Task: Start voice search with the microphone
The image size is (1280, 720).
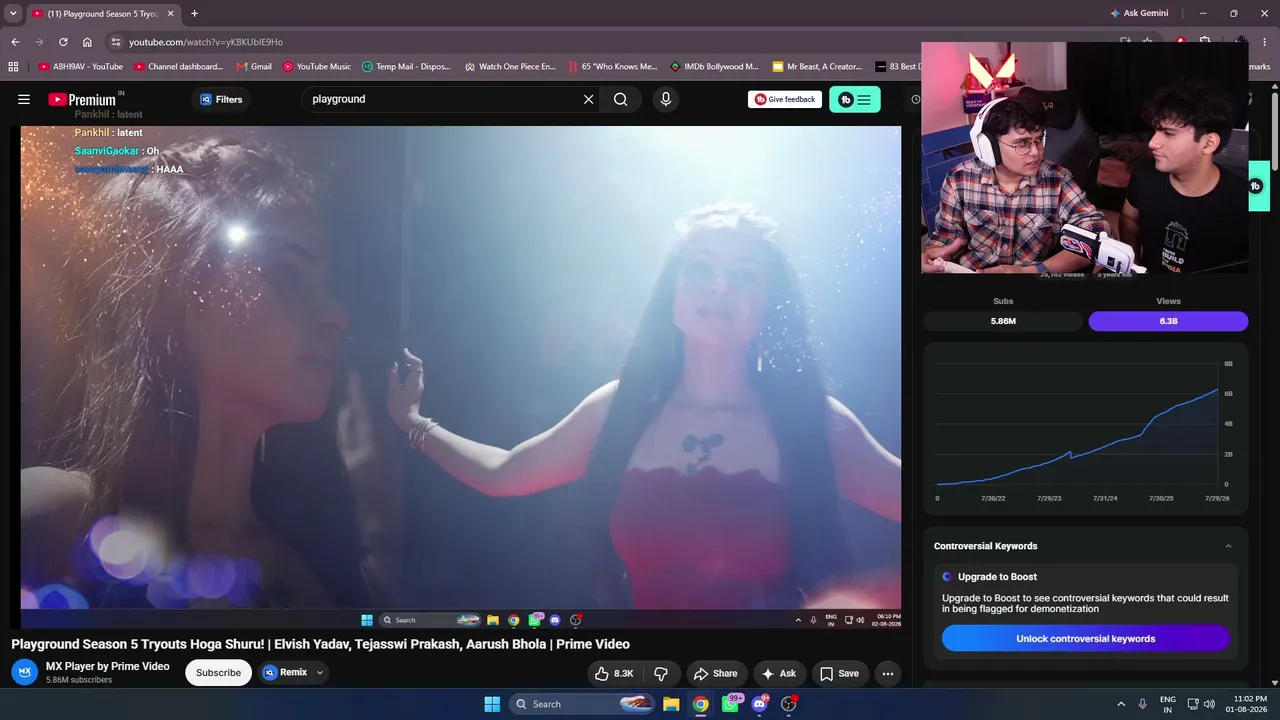Action: coord(665,99)
